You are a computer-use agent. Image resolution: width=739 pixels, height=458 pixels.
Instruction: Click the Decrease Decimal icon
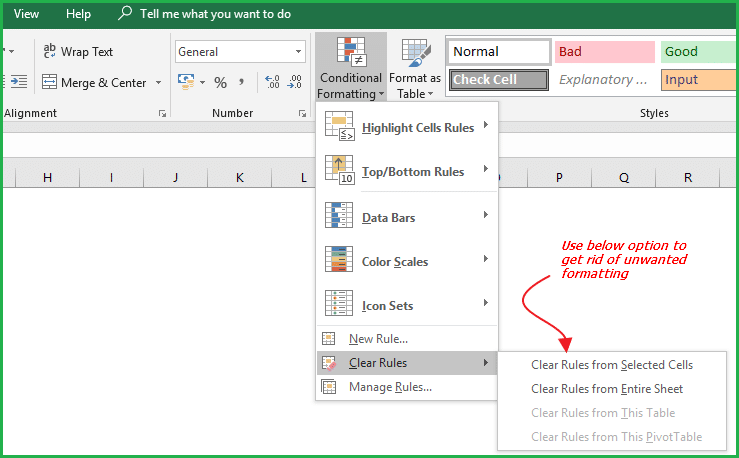click(x=298, y=83)
